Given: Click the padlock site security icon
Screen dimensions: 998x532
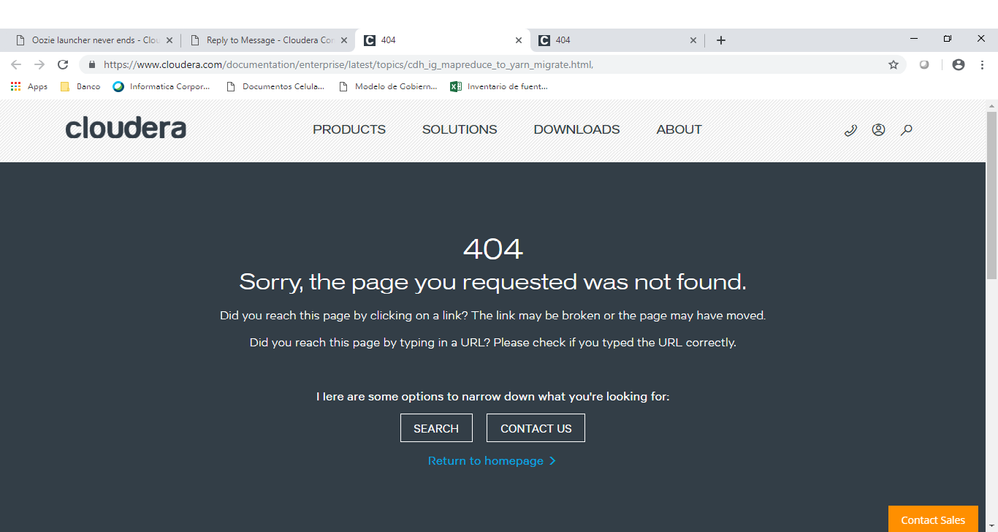Looking at the screenshot, I should click(92, 64).
